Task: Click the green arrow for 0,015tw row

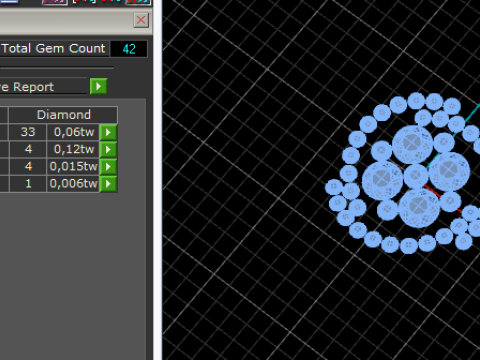Action: tap(108, 166)
